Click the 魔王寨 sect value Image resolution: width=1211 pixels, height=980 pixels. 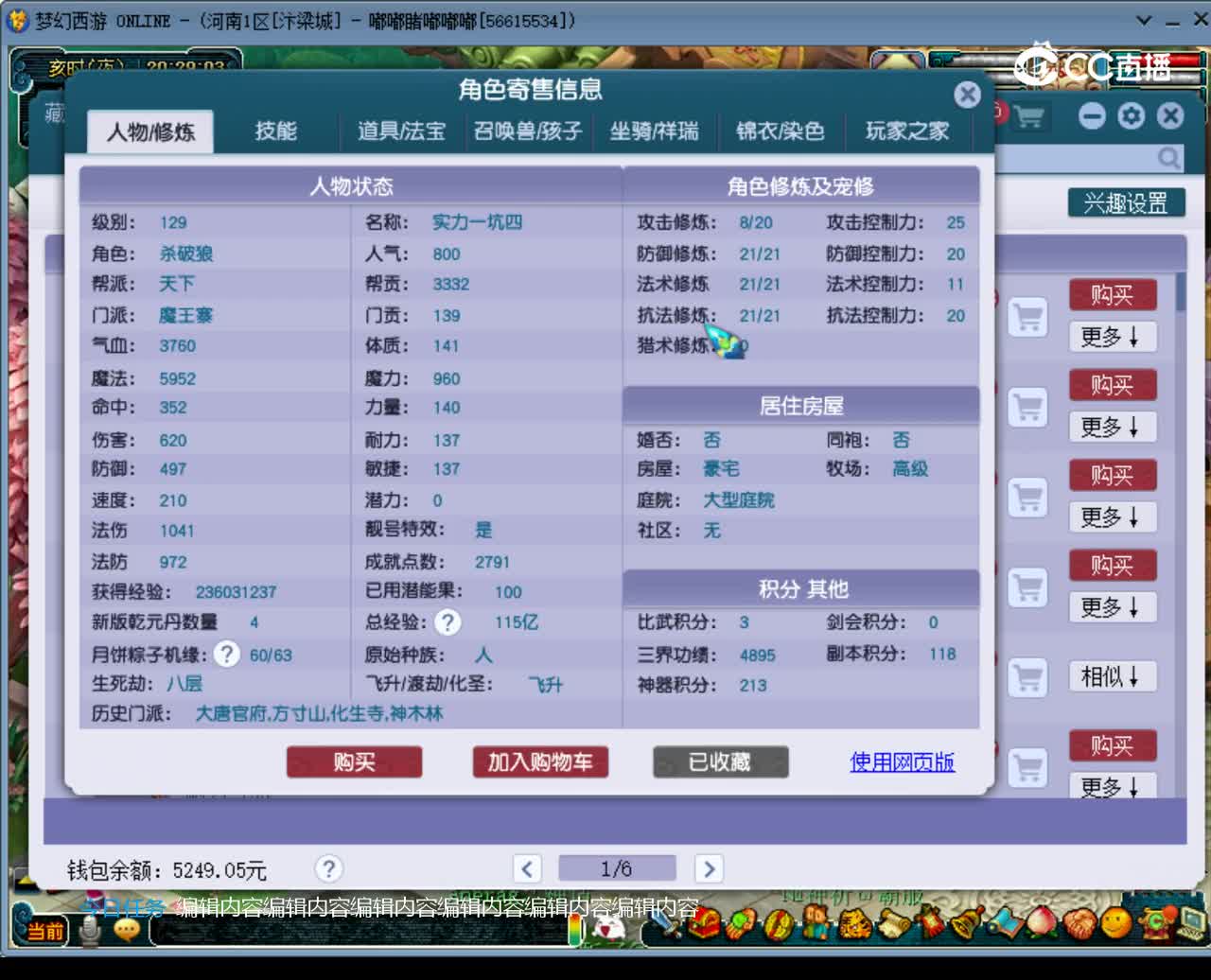coord(186,315)
